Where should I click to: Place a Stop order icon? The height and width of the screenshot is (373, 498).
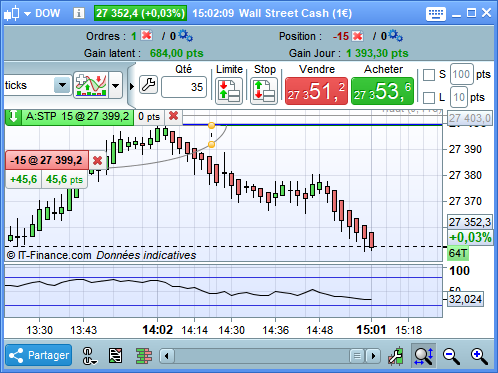point(264,91)
